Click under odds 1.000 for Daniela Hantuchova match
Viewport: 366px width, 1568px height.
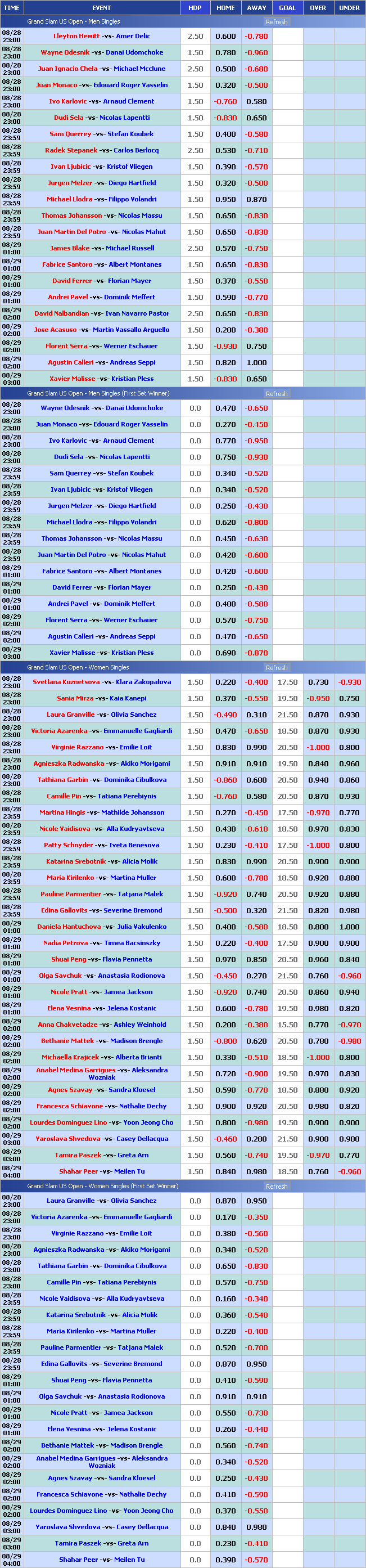(x=349, y=927)
